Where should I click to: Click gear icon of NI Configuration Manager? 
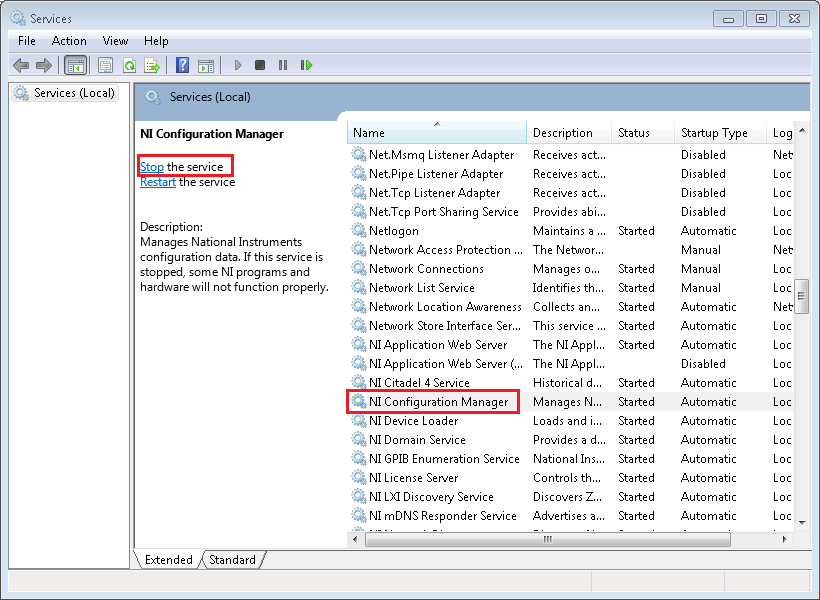coord(358,401)
